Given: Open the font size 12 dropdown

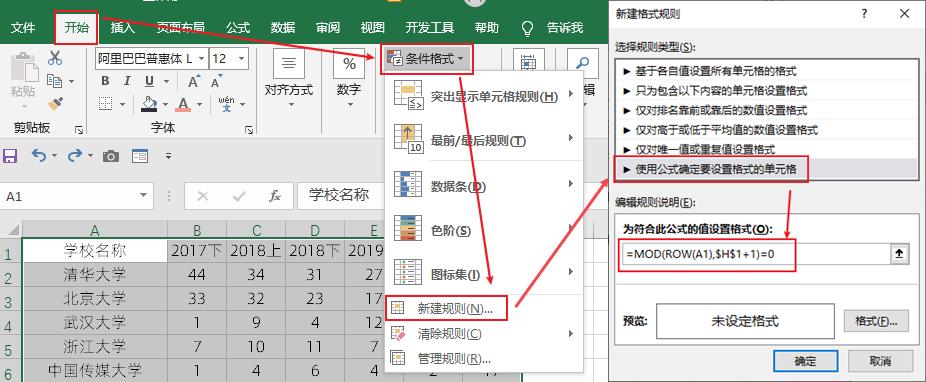Looking at the screenshot, I should coord(242,59).
